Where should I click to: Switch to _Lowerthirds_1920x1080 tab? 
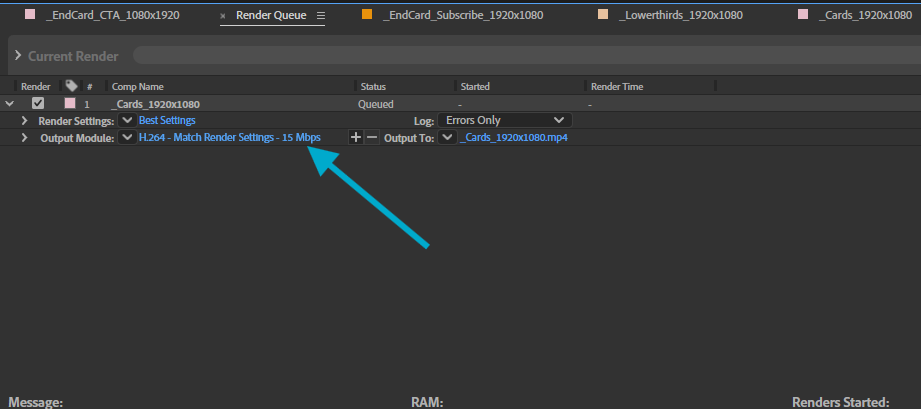click(x=681, y=15)
